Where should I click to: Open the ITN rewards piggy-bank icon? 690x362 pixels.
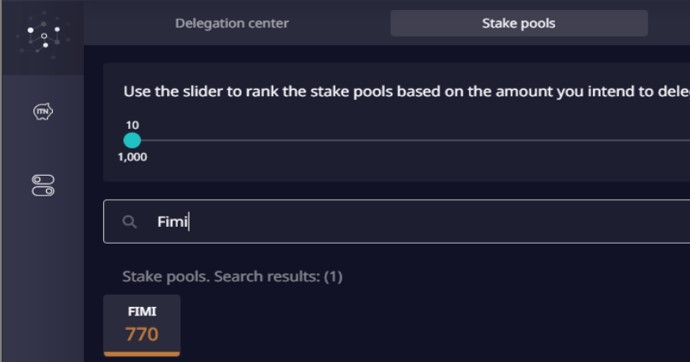pyautogui.click(x=43, y=111)
